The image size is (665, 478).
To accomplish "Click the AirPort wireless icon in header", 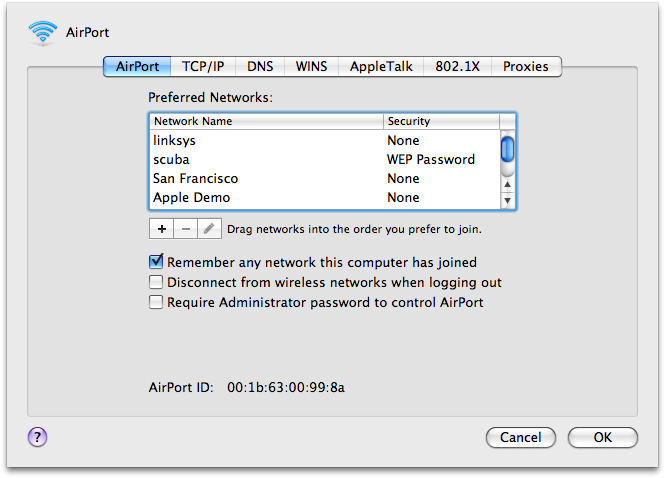I will click(43, 32).
